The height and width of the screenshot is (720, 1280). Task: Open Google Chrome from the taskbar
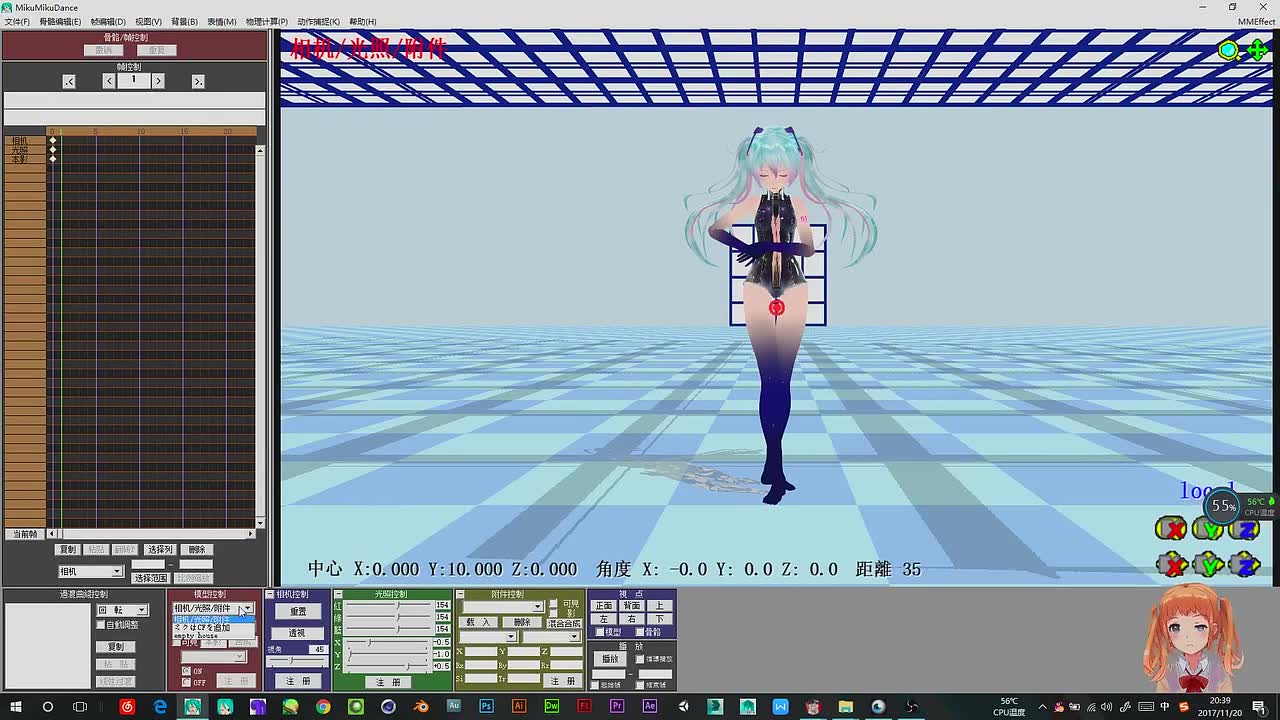tap(323, 706)
